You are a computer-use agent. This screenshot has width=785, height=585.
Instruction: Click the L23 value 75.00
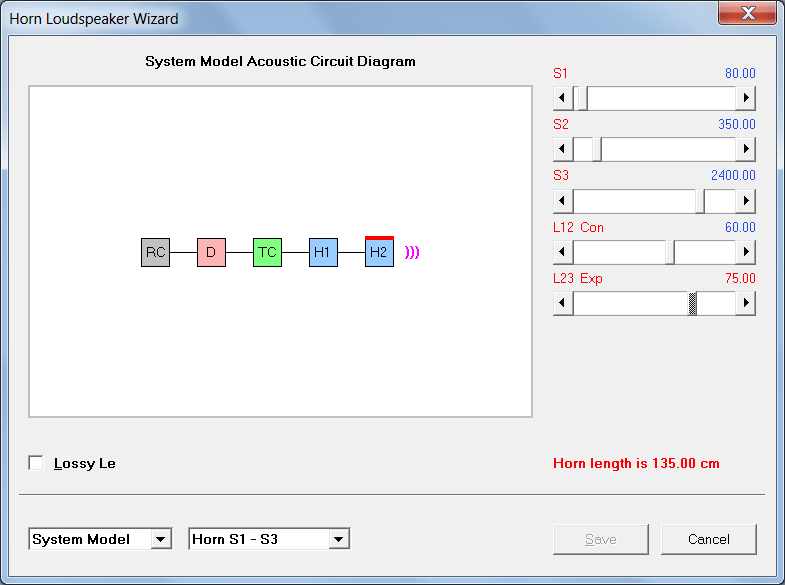tap(740, 278)
